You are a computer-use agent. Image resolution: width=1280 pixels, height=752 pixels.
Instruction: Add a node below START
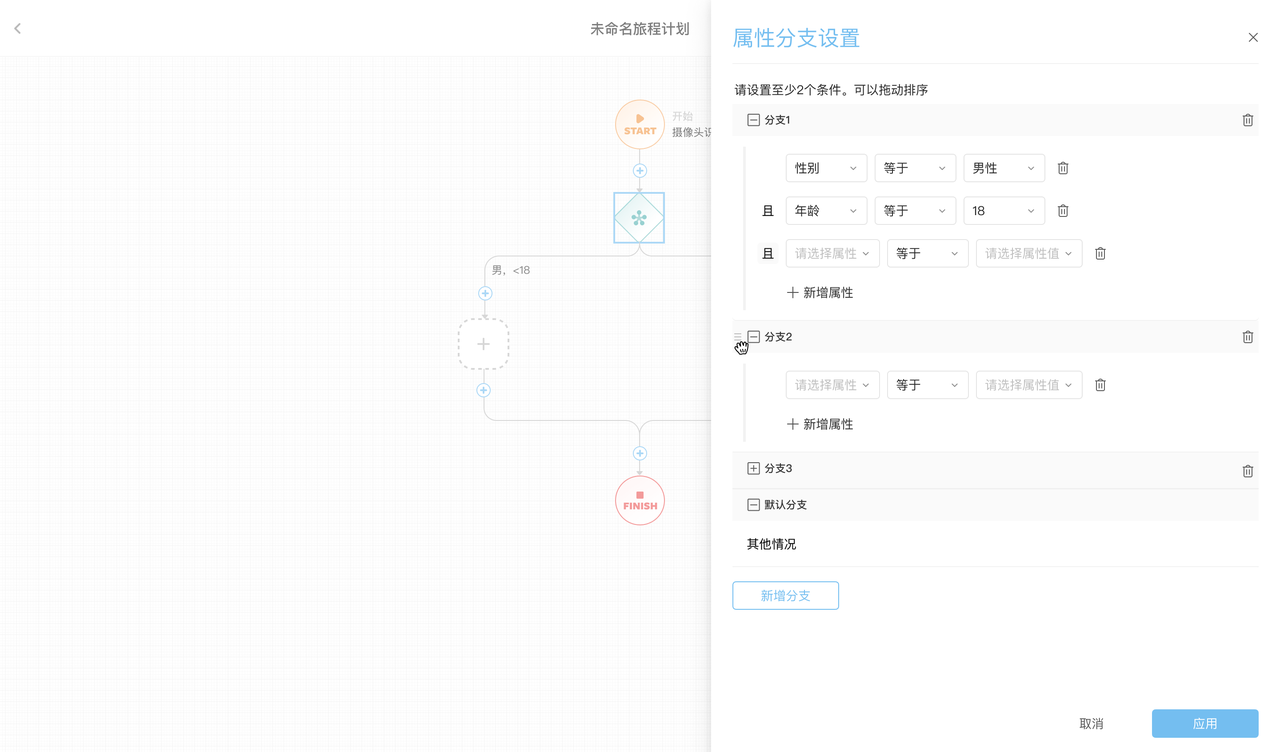(x=640, y=171)
